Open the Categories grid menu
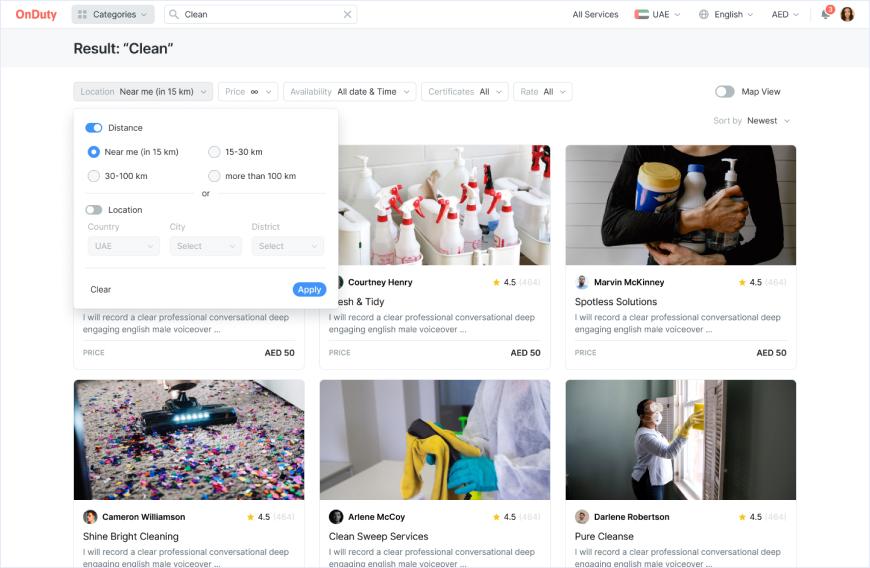The width and height of the screenshot is (870, 568). tap(113, 14)
